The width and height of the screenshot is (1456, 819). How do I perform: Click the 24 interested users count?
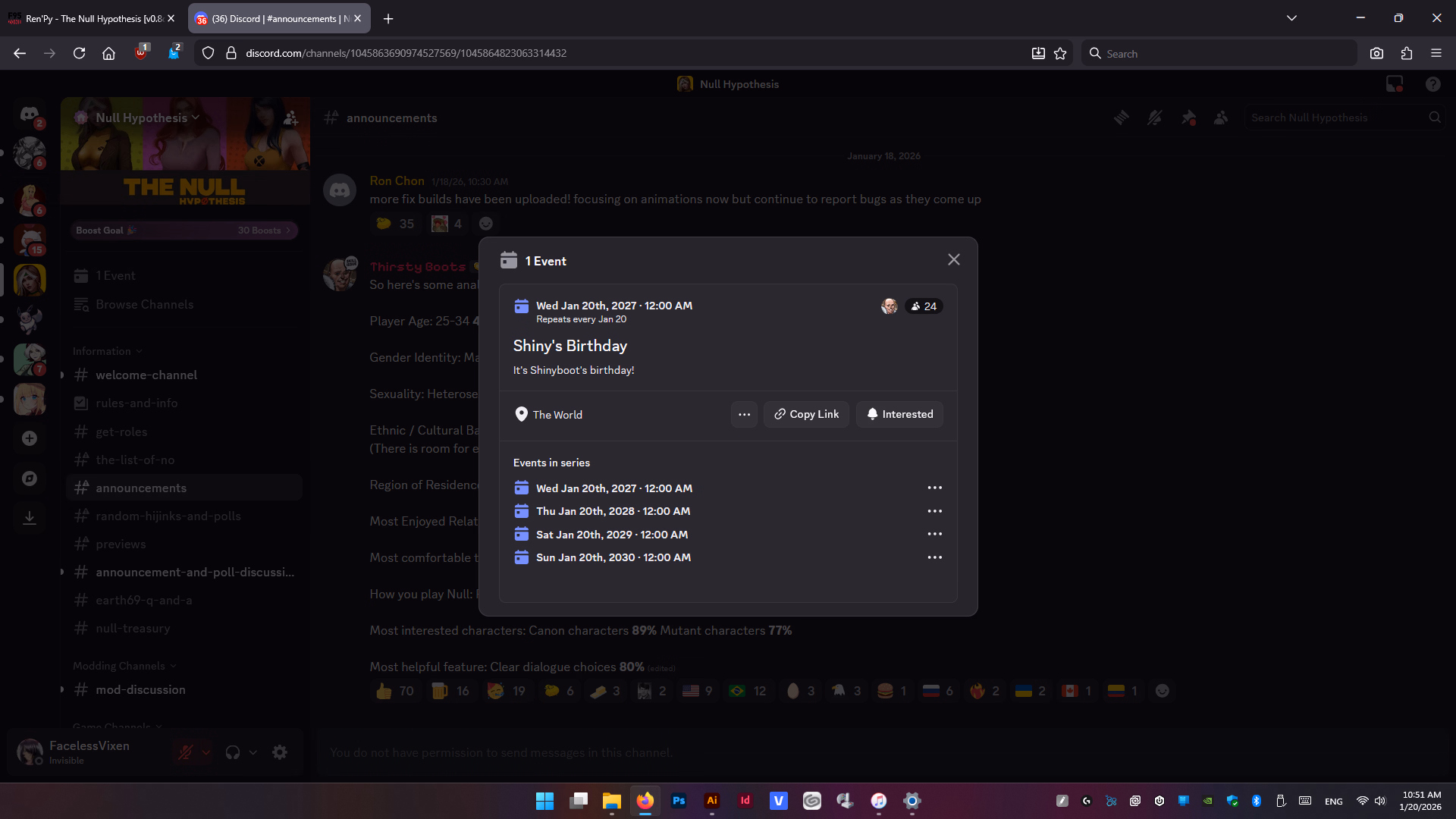point(924,306)
